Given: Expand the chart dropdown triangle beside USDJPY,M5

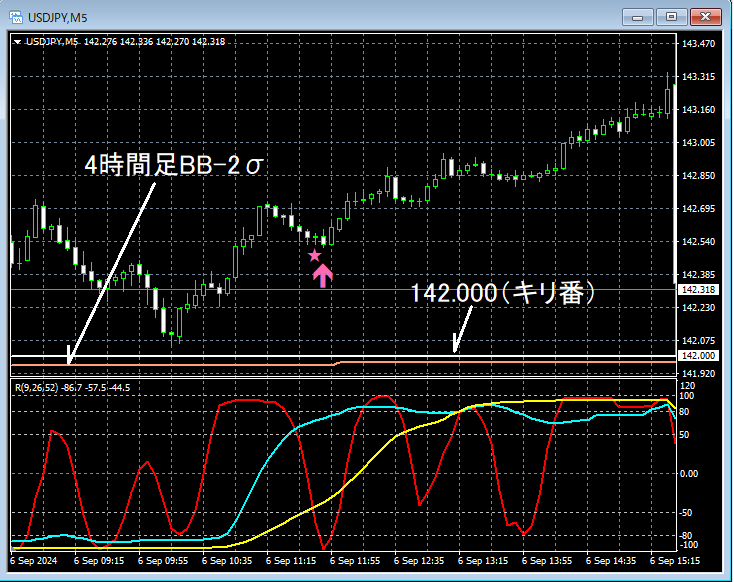Looking at the screenshot, I should point(17,42).
